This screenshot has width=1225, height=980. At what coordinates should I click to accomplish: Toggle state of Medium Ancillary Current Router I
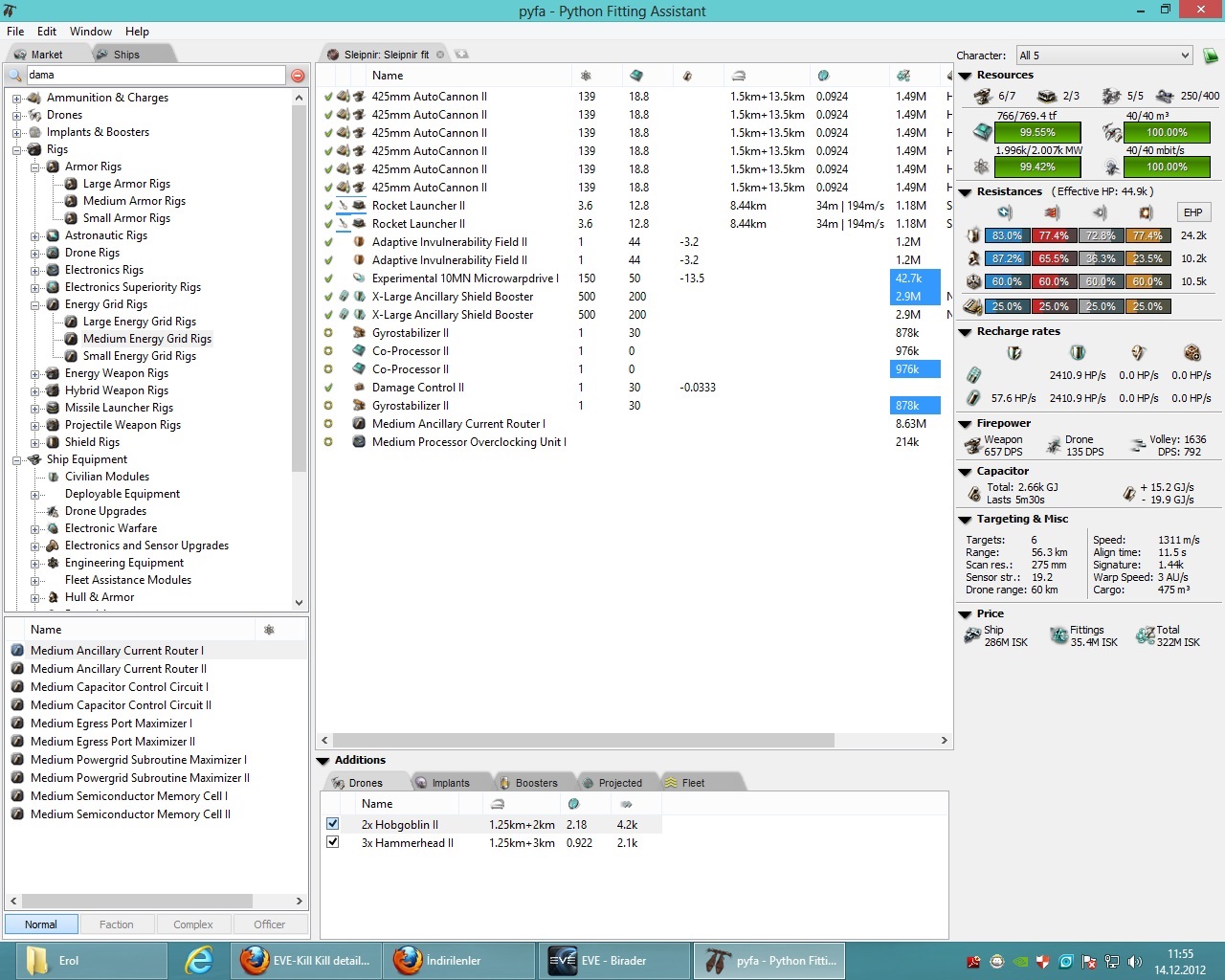[x=328, y=424]
